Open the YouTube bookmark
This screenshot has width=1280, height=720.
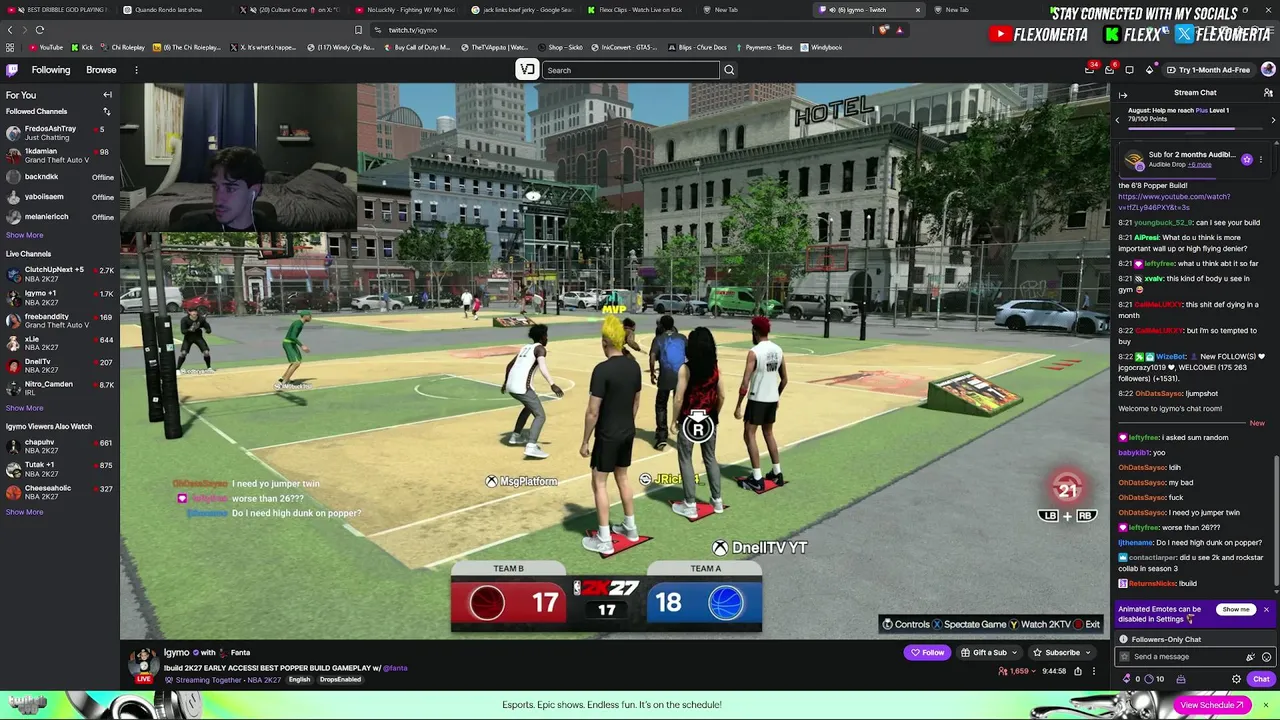46,47
